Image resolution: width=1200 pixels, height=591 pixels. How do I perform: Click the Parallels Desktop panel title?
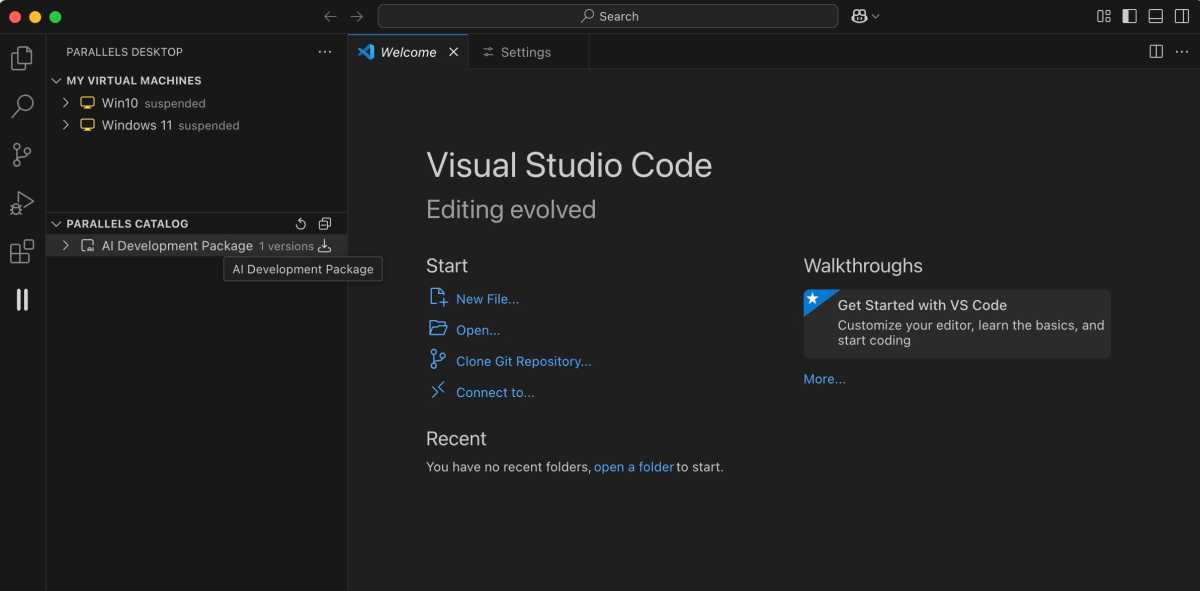pyautogui.click(x=125, y=52)
